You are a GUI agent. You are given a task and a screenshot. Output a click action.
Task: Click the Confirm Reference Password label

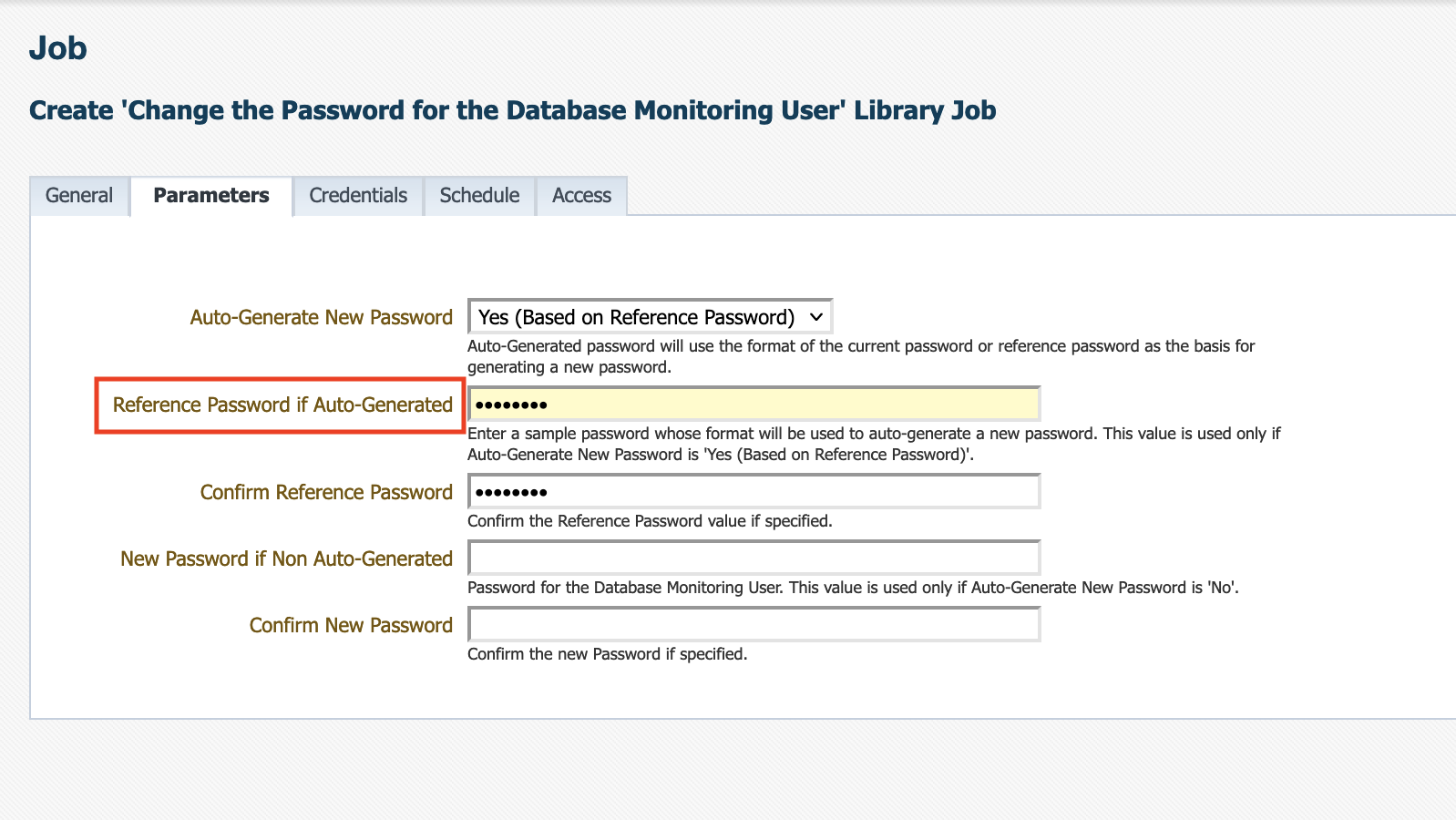[x=326, y=492]
